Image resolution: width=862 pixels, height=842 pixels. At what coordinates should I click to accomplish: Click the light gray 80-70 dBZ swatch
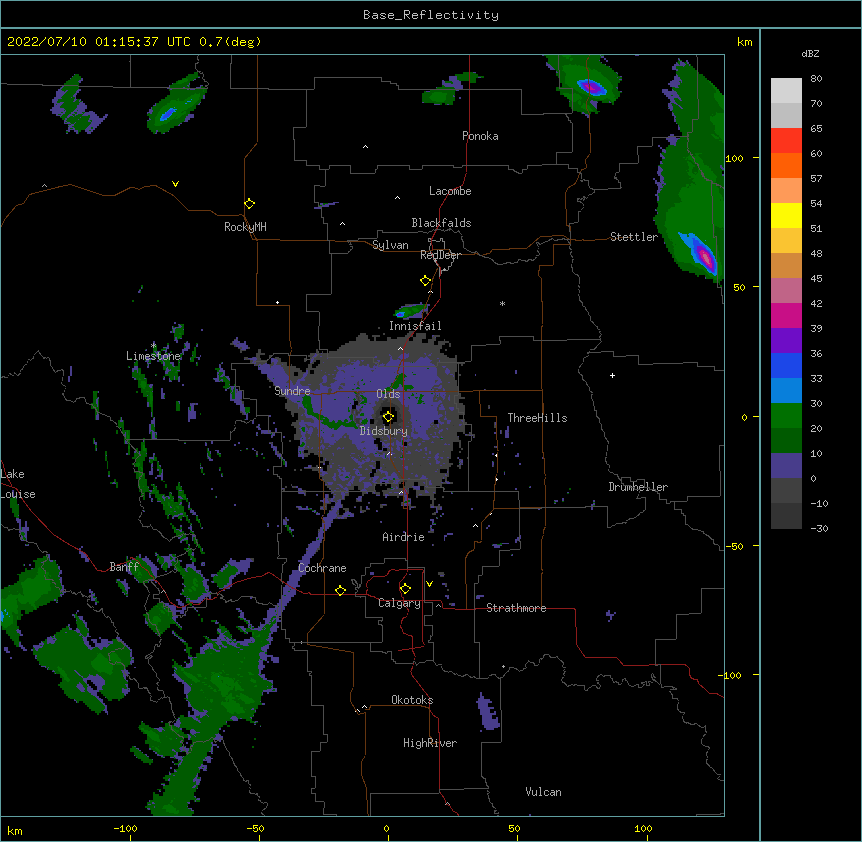coord(786,91)
